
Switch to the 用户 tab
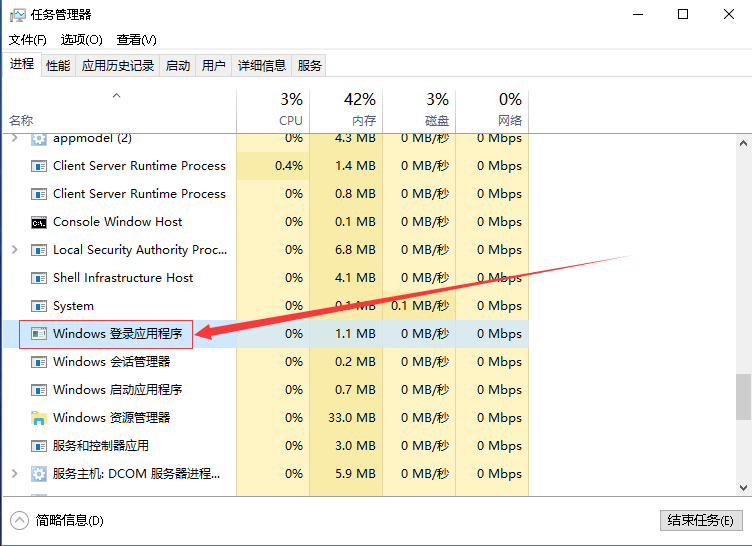click(213, 65)
